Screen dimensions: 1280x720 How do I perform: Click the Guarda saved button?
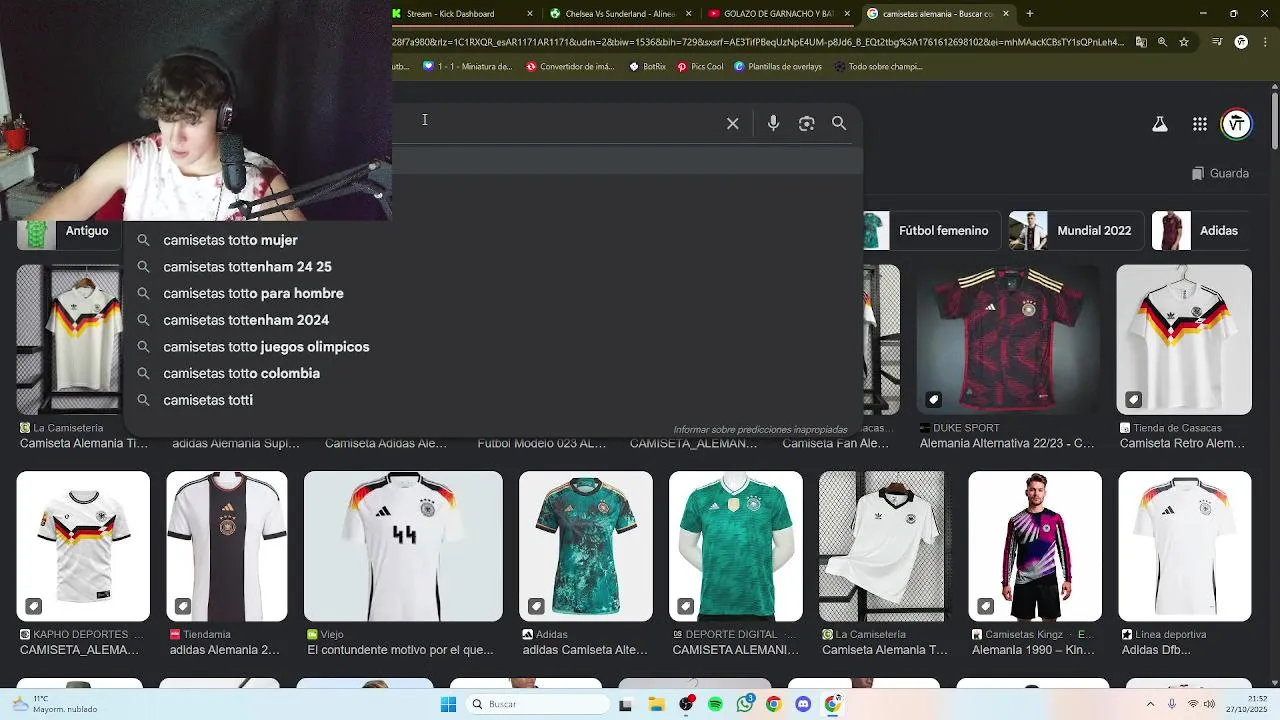(x=1220, y=173)
